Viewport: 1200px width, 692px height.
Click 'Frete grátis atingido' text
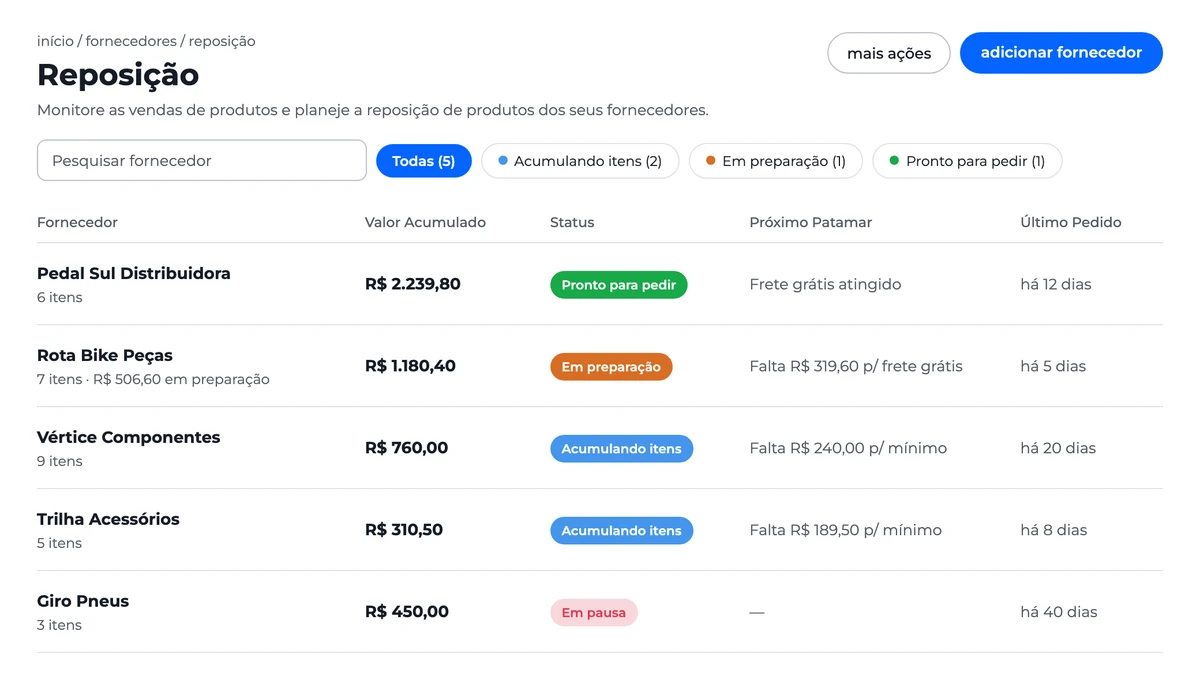pos(825,284)
